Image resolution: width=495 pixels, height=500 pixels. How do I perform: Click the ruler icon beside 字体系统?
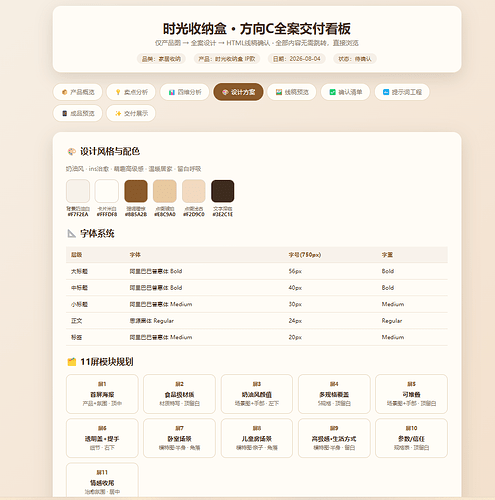click(72, 233)
